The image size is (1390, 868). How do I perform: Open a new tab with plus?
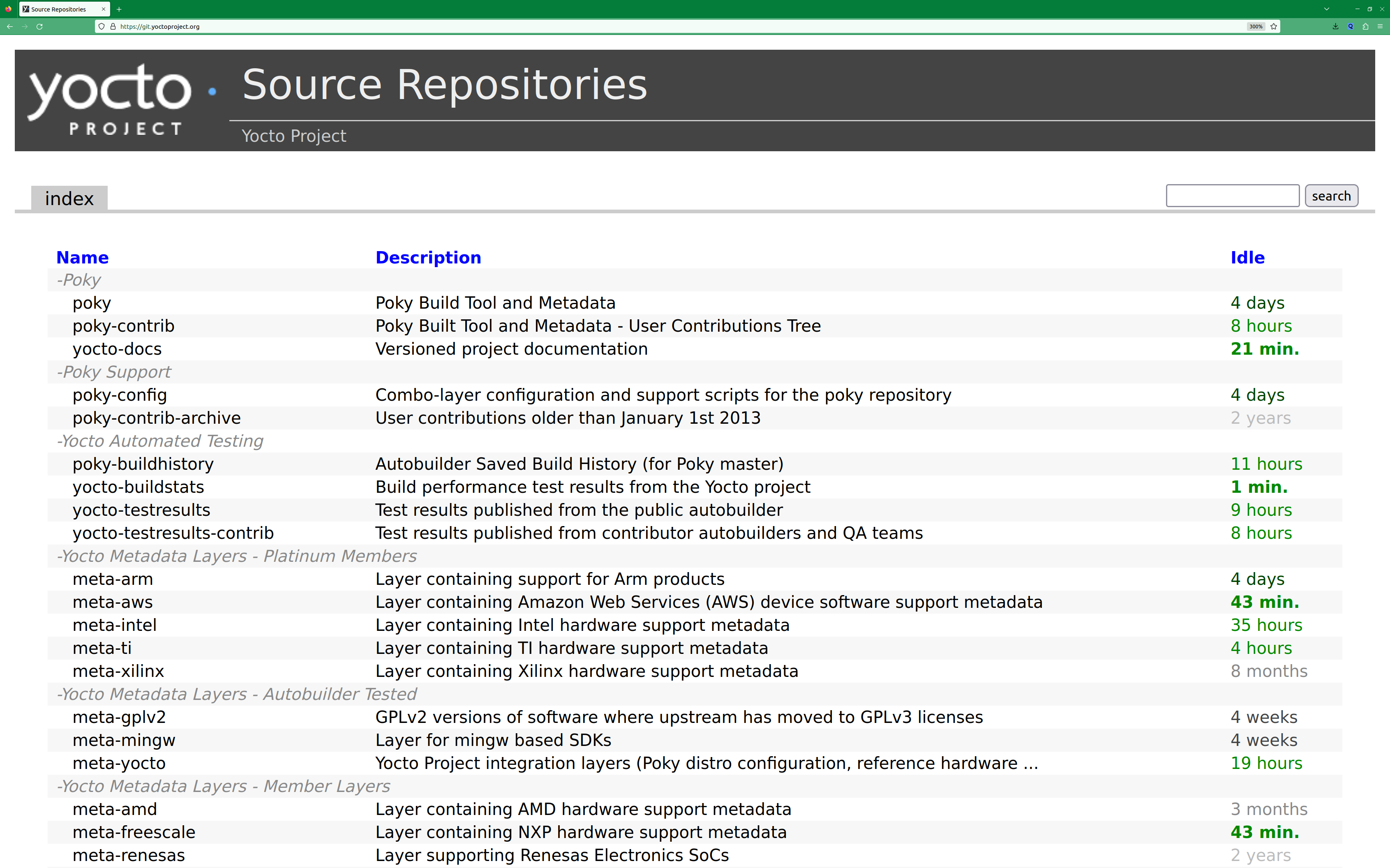click(119, 9)
